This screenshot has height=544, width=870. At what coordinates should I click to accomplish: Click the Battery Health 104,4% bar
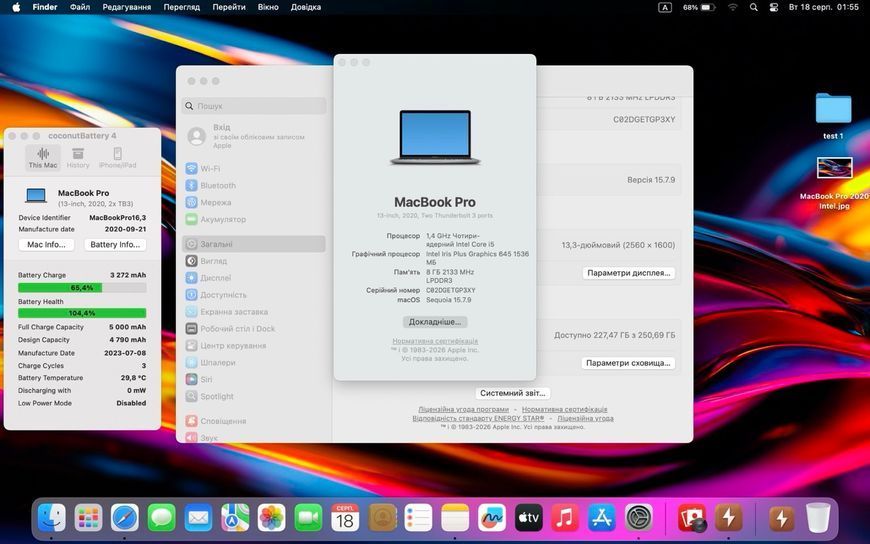tap(82, 313)
